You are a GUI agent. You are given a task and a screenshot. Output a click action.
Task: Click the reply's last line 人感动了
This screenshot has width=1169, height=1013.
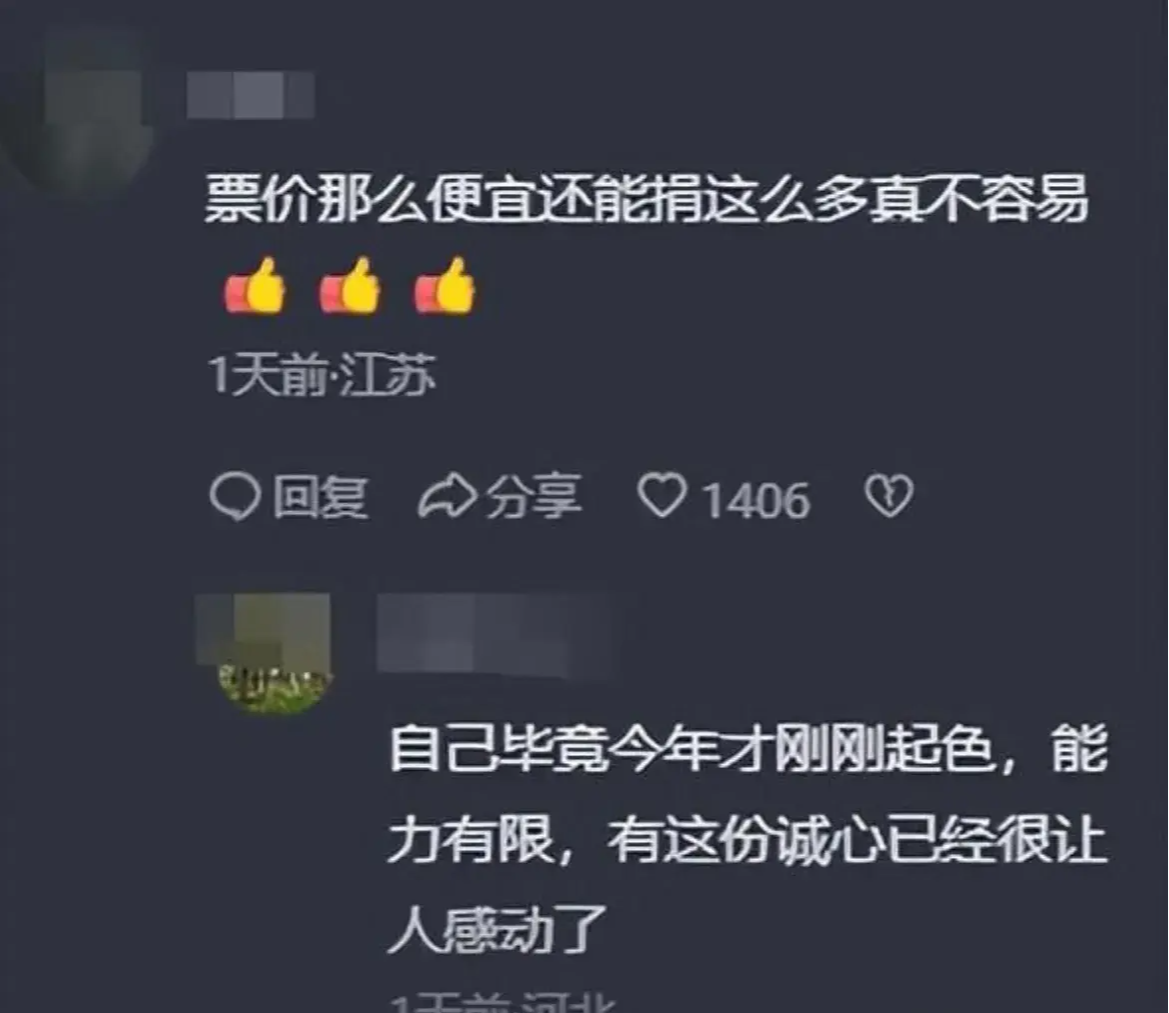click(x=497, y=929)
